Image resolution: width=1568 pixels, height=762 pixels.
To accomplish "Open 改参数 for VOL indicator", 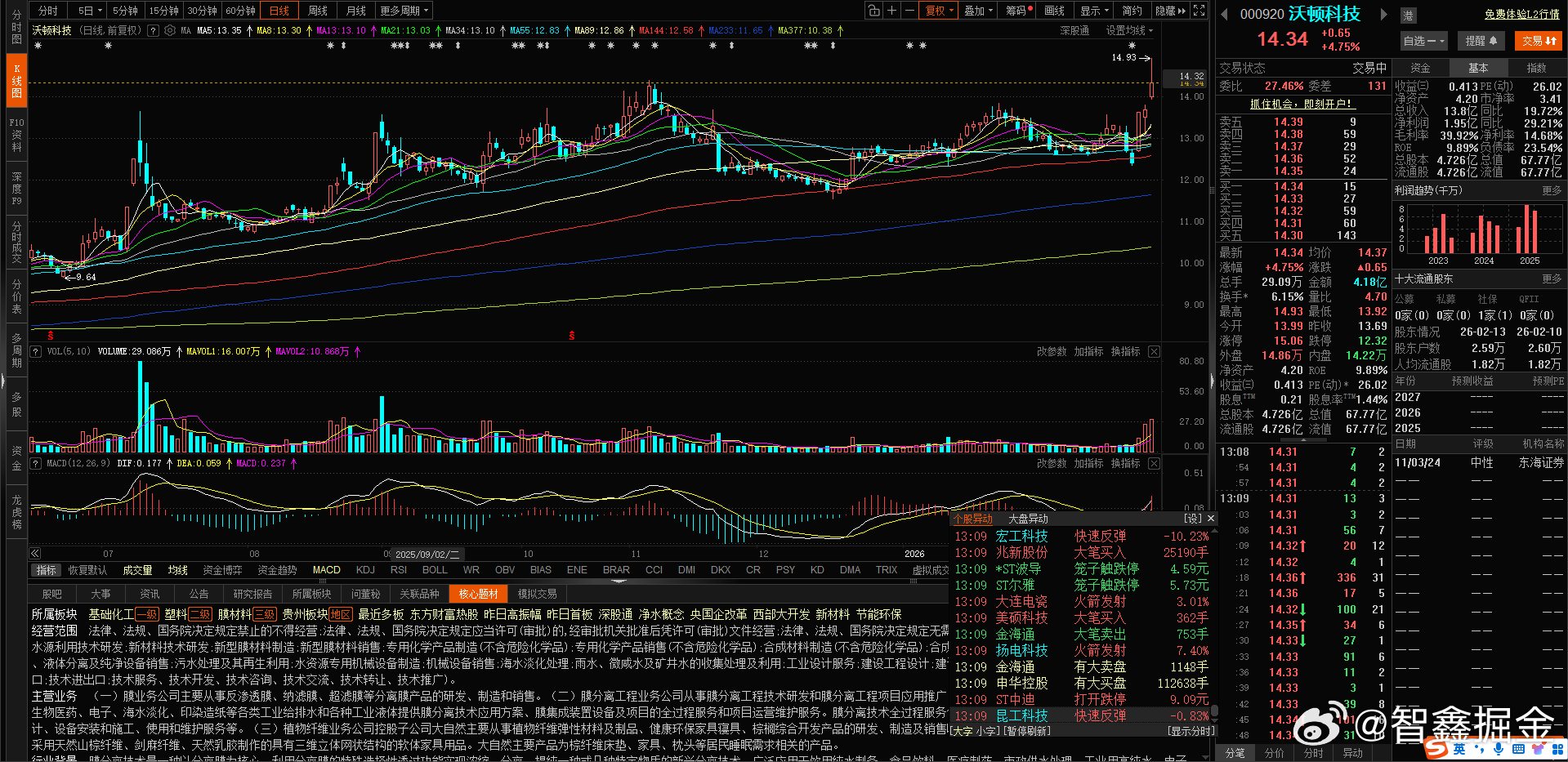I will [x=1052, y=351].
